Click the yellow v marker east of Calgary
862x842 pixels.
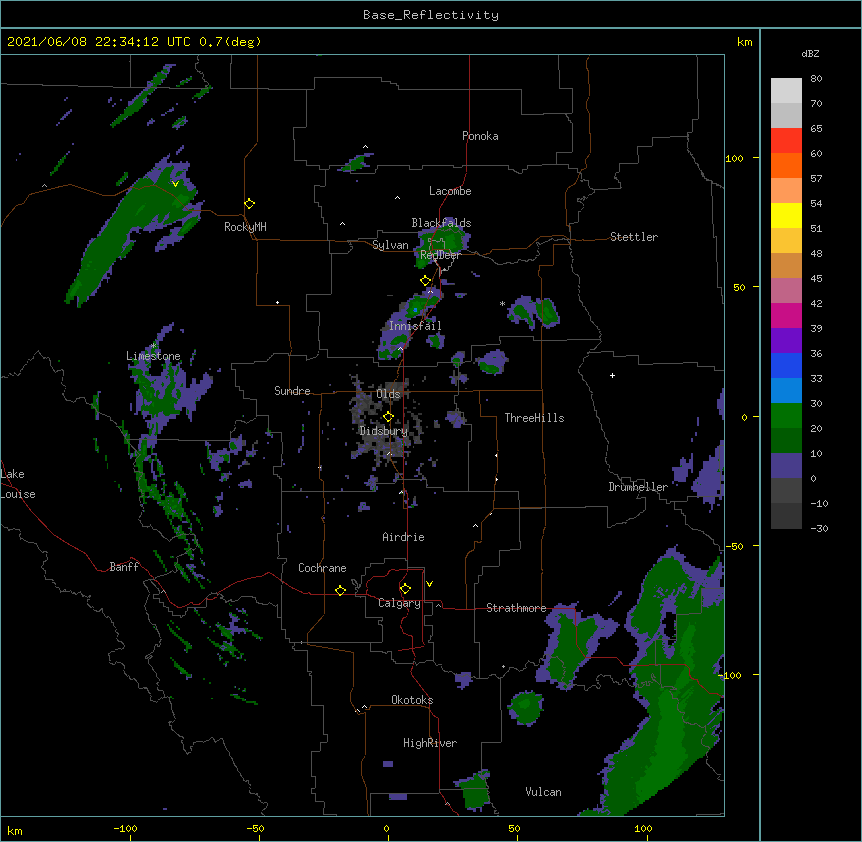[429, 584]
